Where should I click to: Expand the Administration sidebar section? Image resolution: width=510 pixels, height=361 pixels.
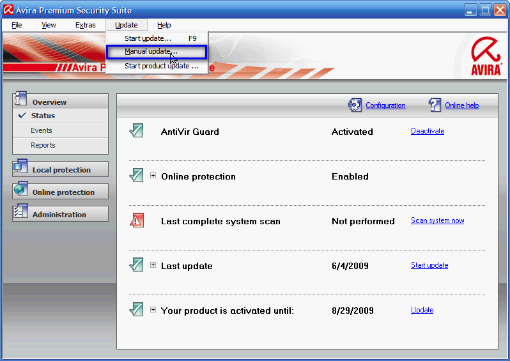(x=60, y=214)
